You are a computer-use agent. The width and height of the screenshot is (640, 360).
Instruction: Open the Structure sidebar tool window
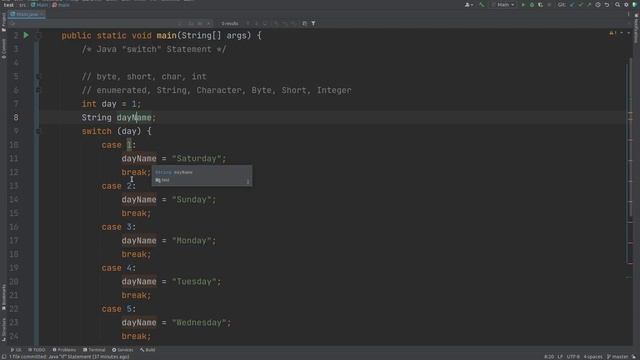[x=4, y=330]
